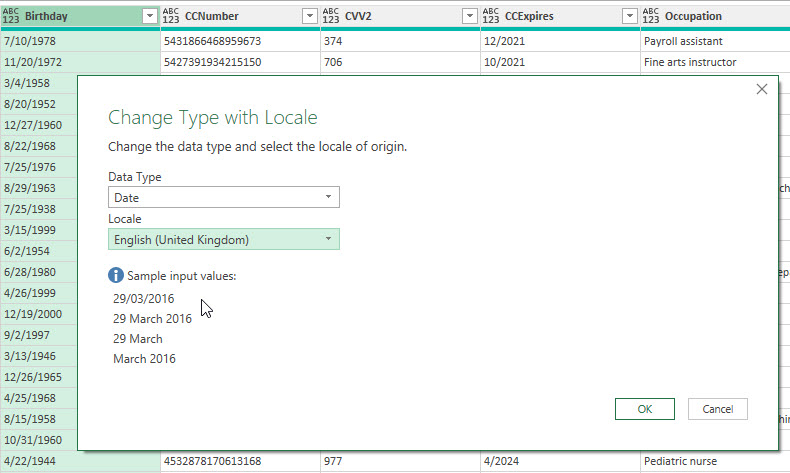The height and width of the screenshot is (473, 790).
Task: Click the sample input values info icon
Action: pos(116,276)
